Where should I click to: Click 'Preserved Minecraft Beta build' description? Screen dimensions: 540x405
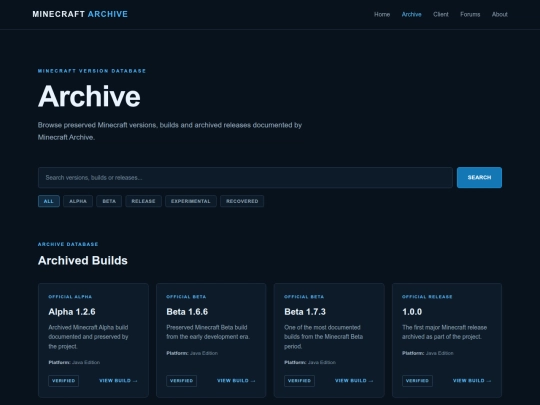(208, 332)
